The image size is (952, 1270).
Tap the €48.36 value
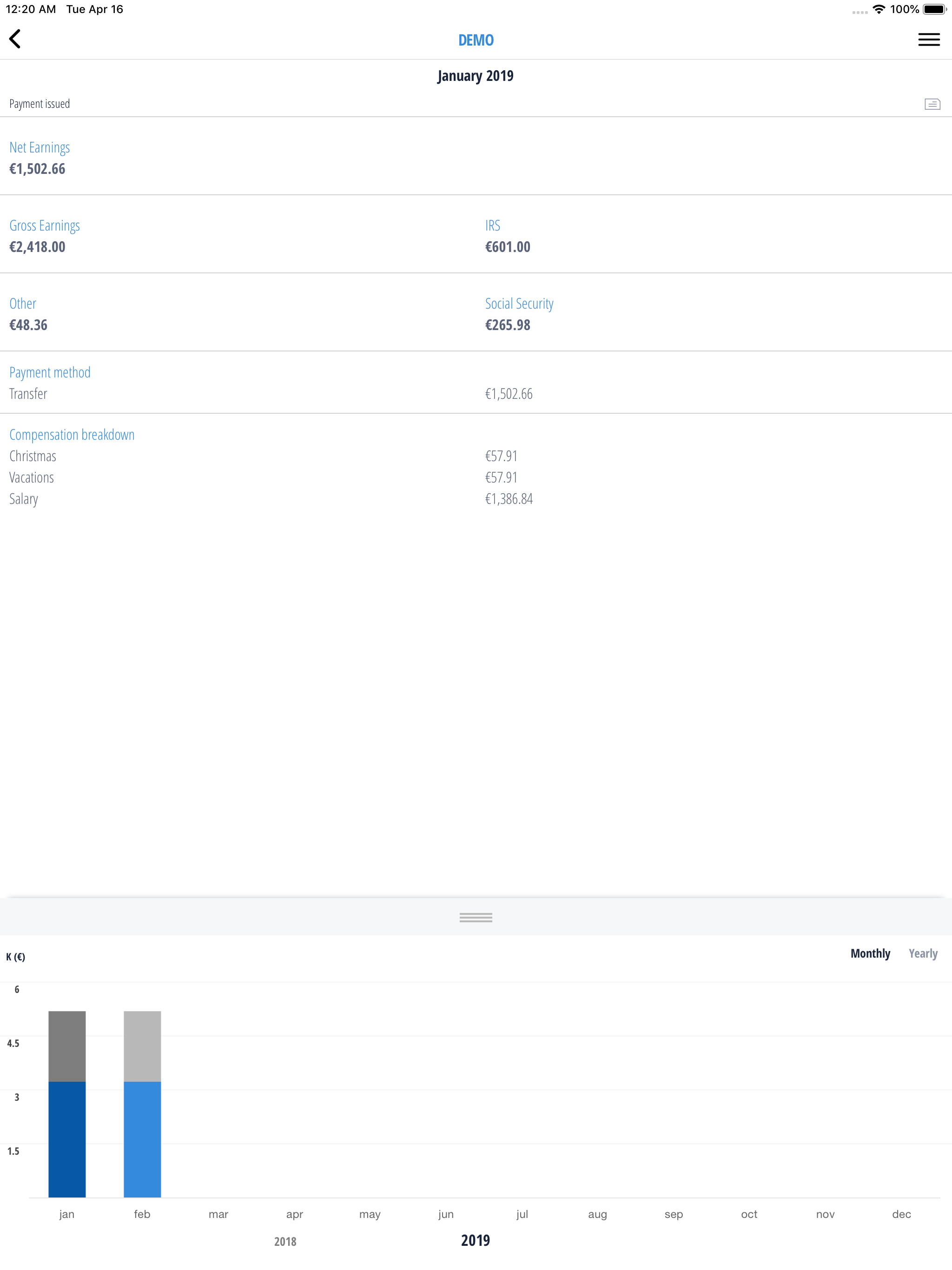point(28,325)
